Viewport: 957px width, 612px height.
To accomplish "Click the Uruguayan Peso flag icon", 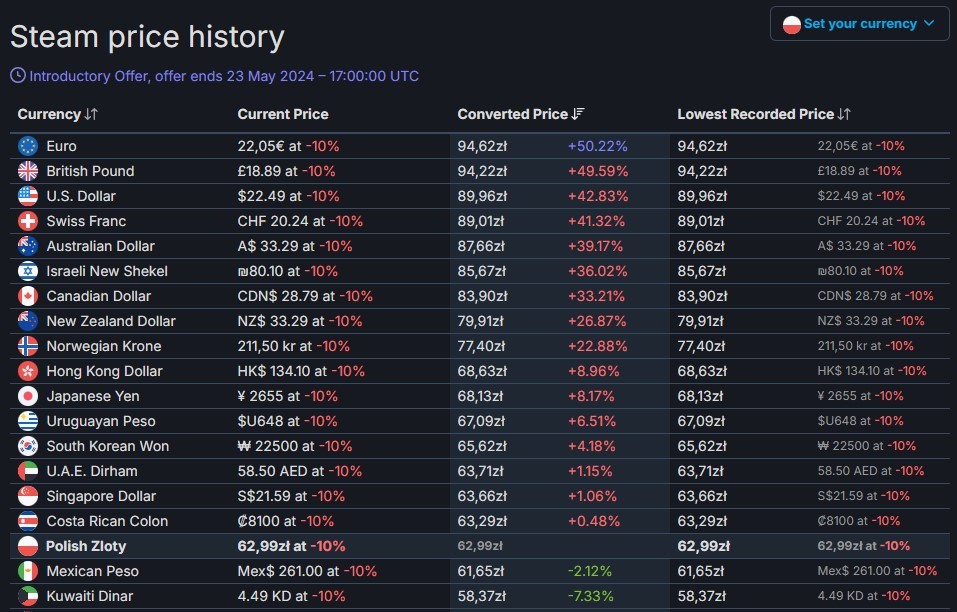I will tap(27, 421).
